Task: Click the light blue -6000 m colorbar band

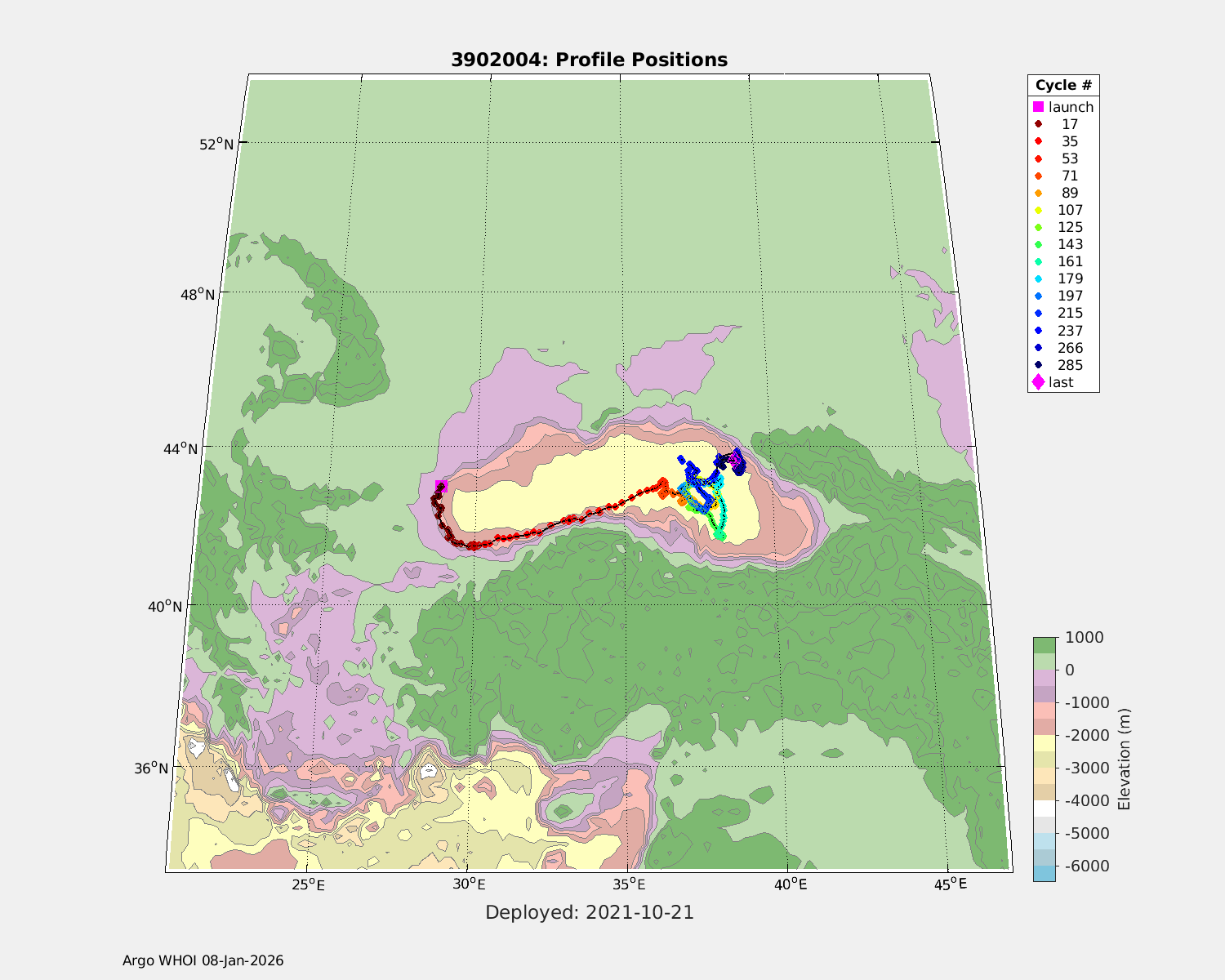Action: pos(1044,873)
